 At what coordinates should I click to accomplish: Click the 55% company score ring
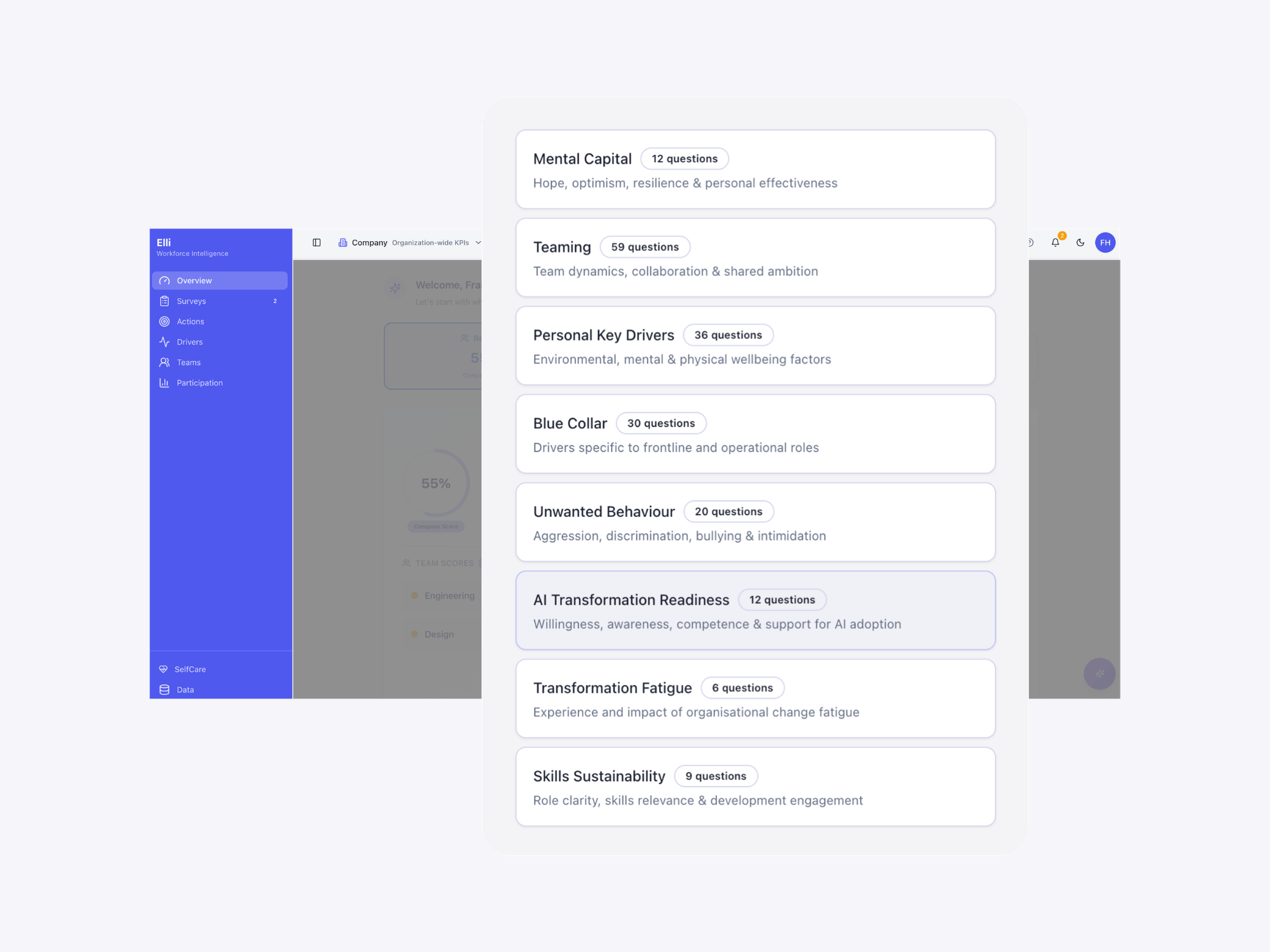[436, 483]
